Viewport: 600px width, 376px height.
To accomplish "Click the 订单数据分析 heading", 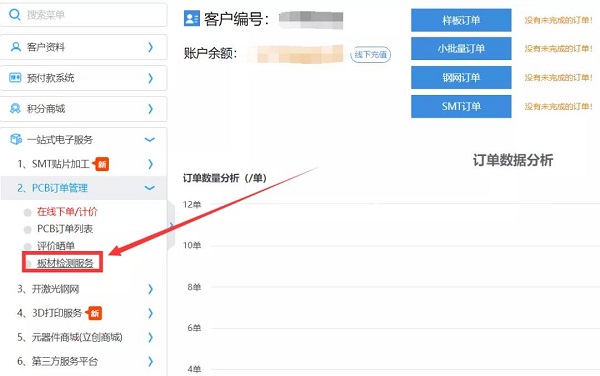I will point(513,160).
